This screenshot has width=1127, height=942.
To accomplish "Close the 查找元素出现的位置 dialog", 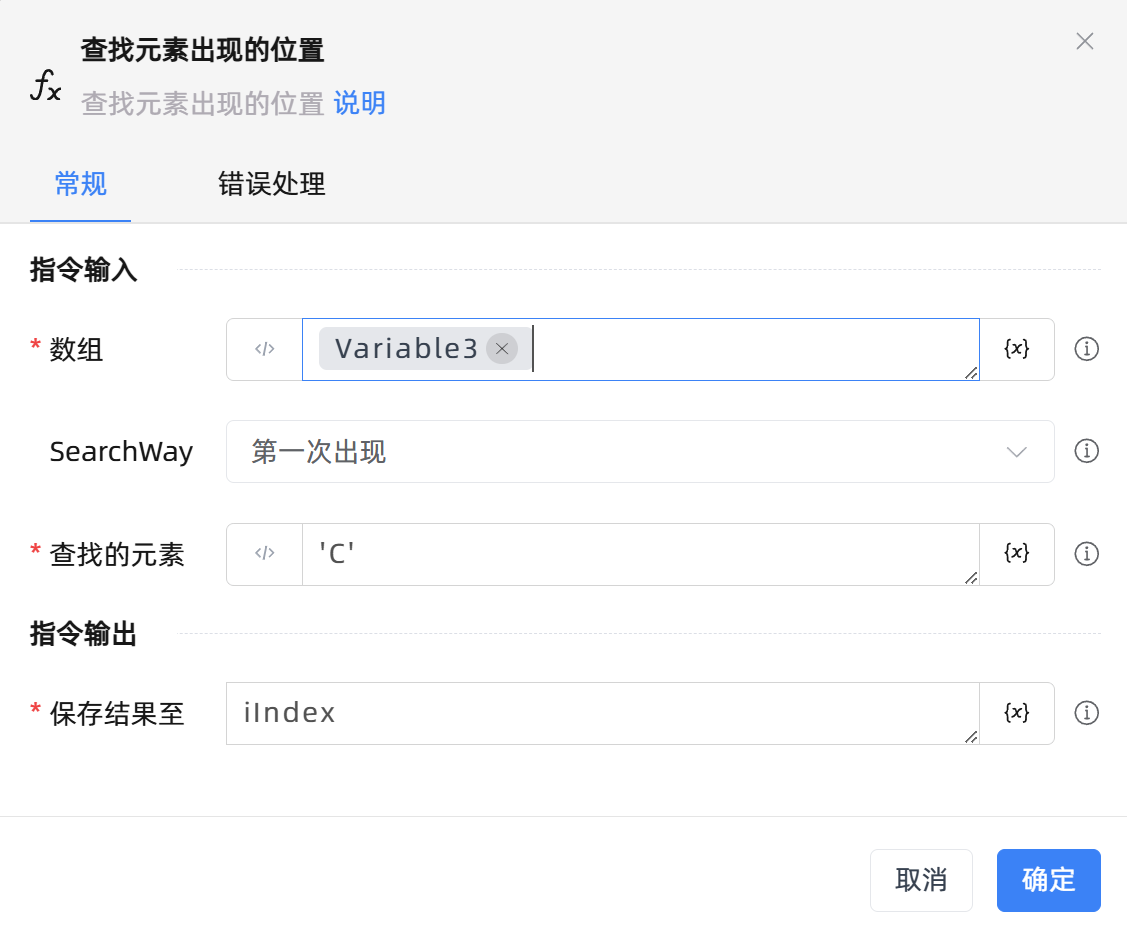I will tap(1084, 42).
